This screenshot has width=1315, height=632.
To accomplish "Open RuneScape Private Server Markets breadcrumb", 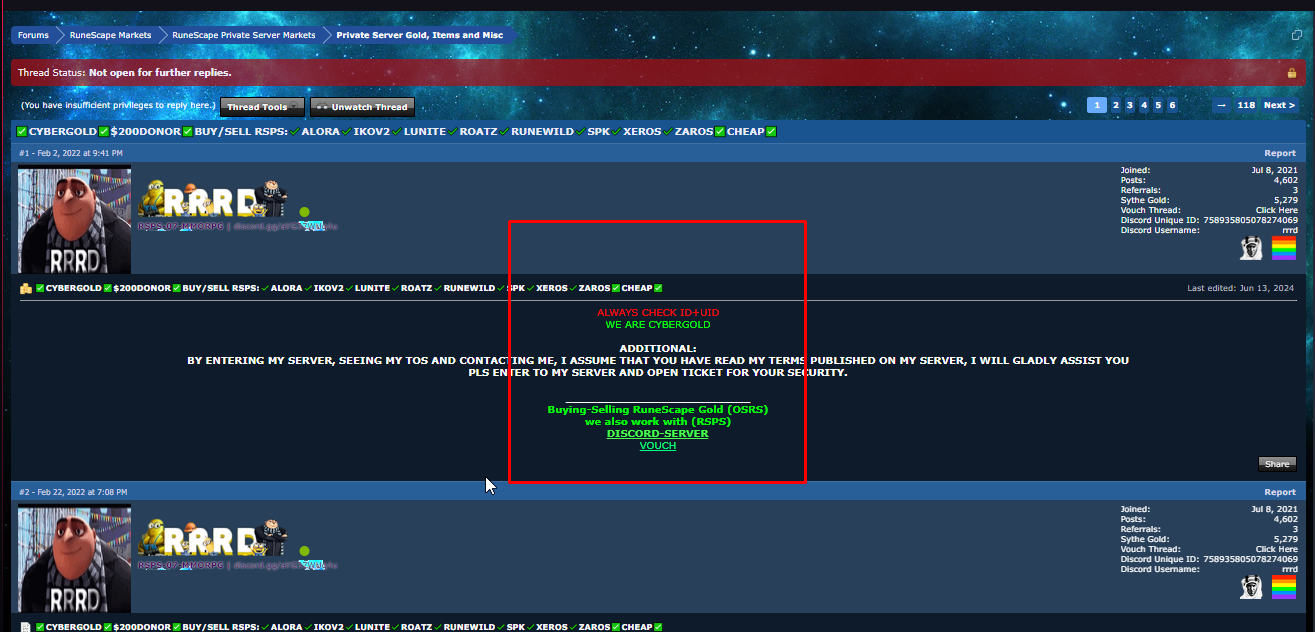I will [243, 35].
